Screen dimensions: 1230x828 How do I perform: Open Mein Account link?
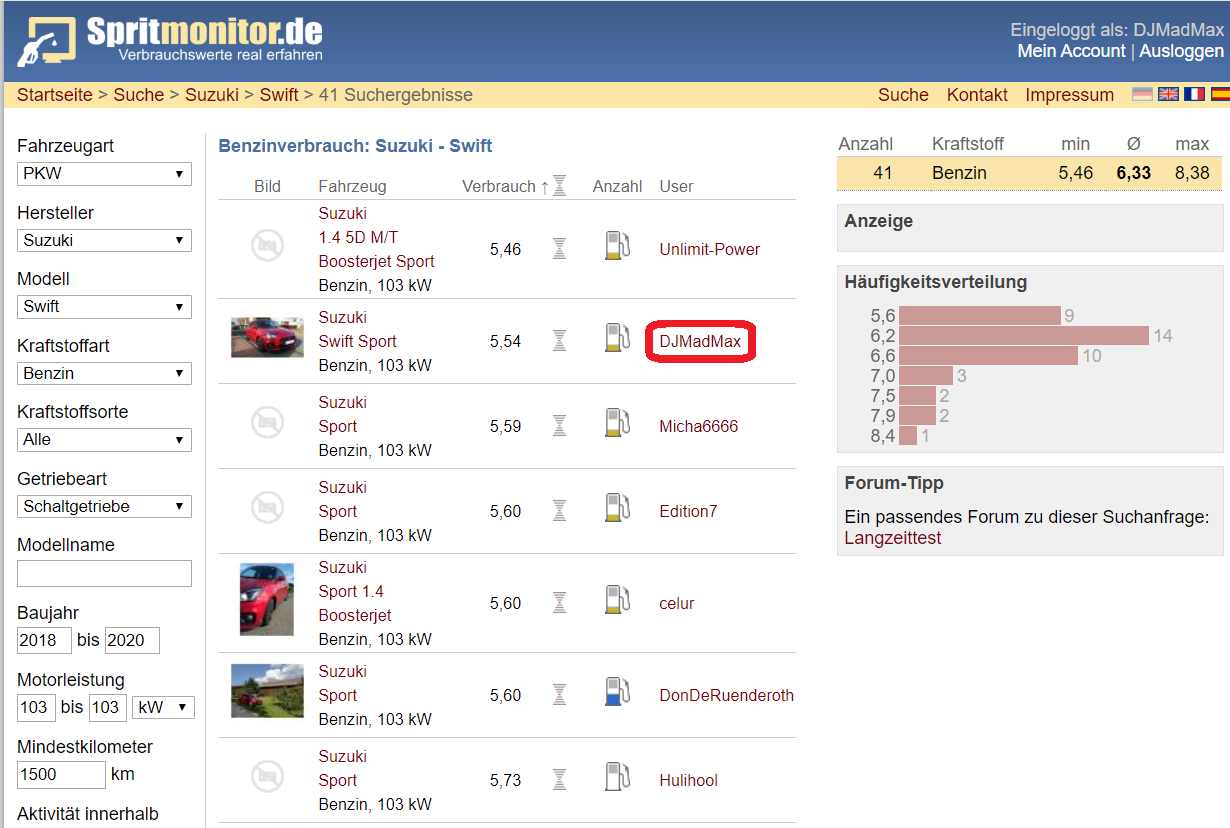[x=1071, y=51]
